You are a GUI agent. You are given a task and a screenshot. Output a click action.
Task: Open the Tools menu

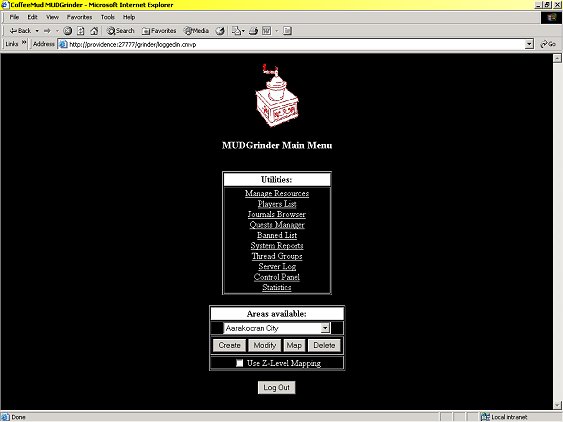coord(107,17)
